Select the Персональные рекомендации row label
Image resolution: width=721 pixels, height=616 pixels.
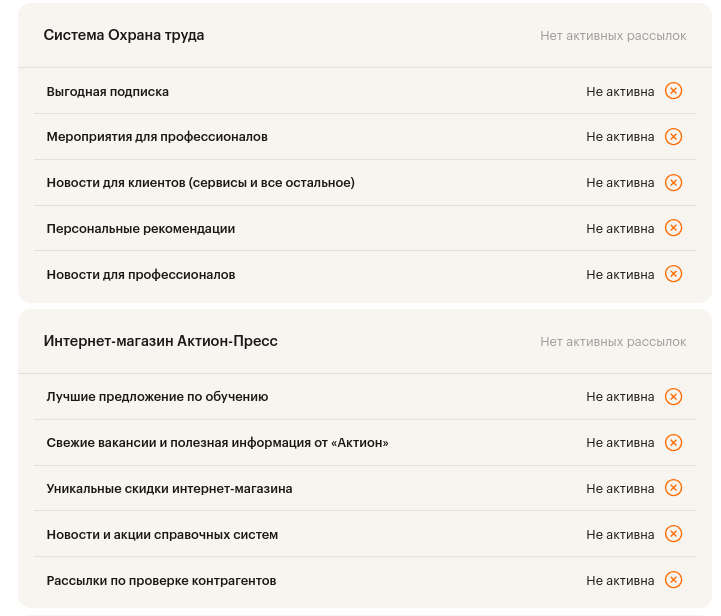[141, 229]
